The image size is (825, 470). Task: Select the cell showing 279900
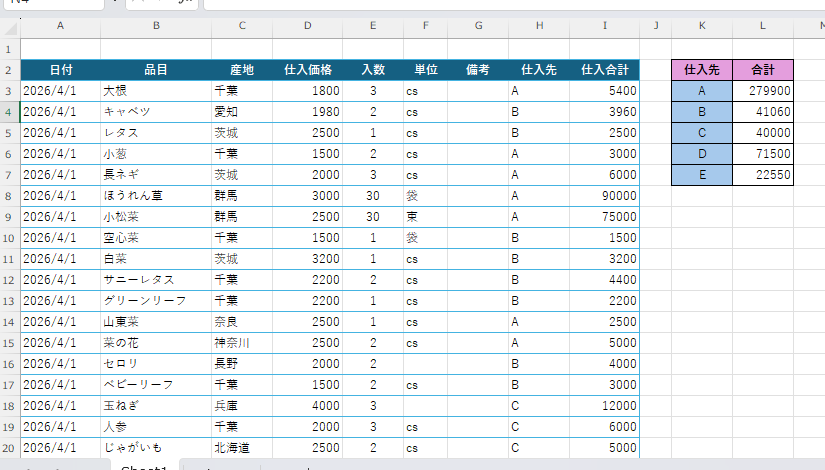(762, 91)
